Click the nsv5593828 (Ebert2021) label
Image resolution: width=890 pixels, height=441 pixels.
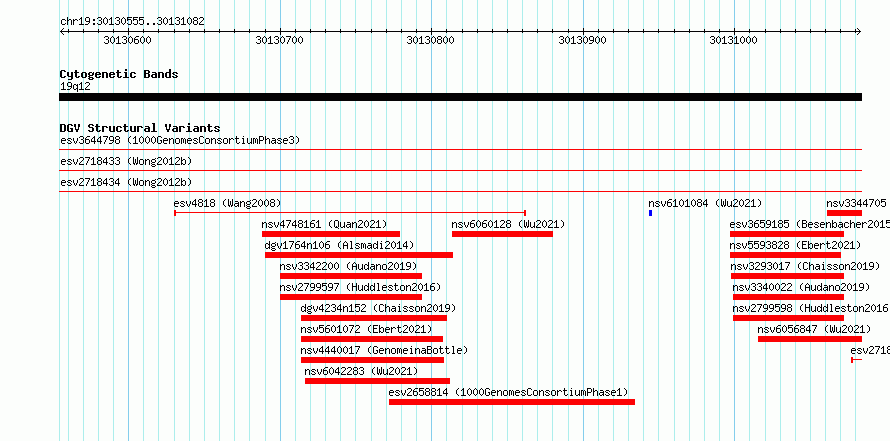(795, 245)
